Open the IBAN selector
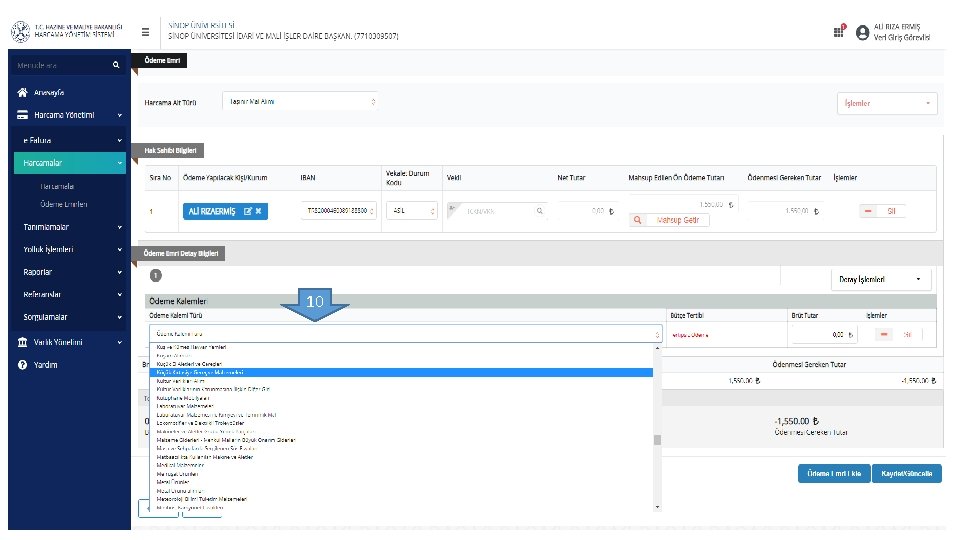960x540 pixels. tap(339, 211)
